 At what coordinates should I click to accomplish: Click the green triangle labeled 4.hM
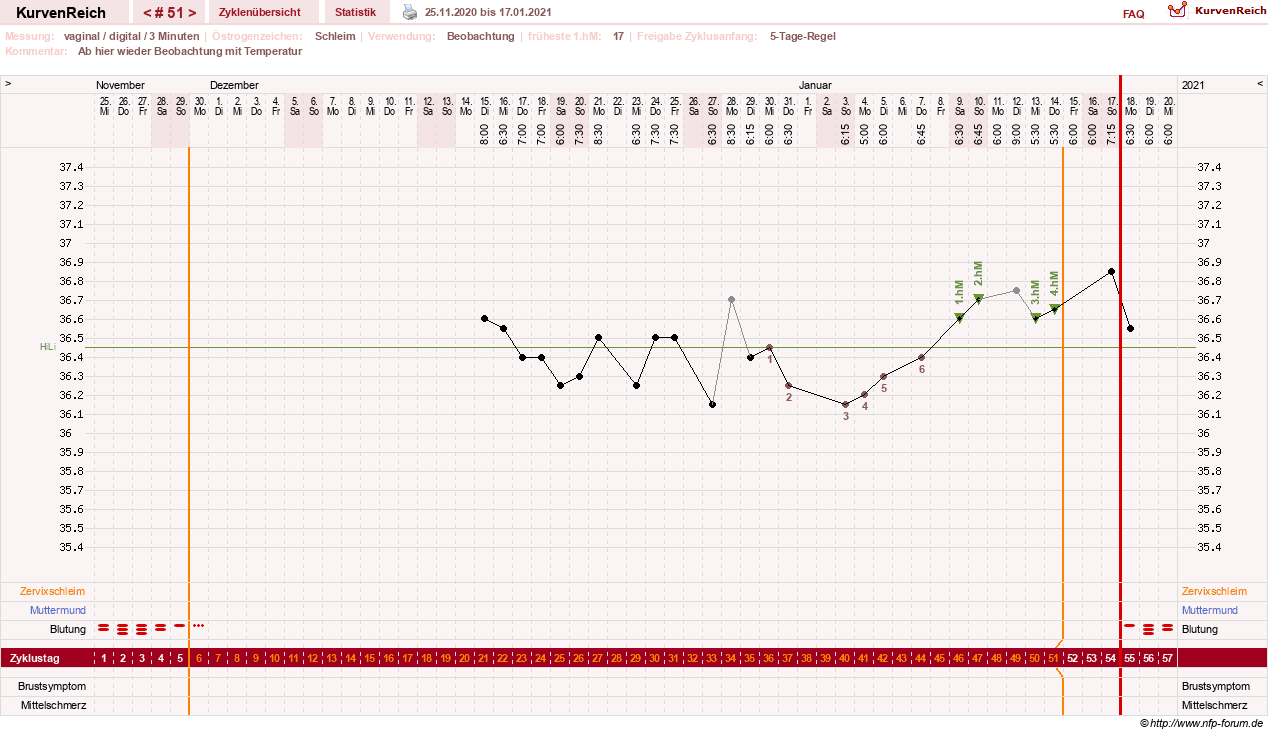[x=1055, y=308]
